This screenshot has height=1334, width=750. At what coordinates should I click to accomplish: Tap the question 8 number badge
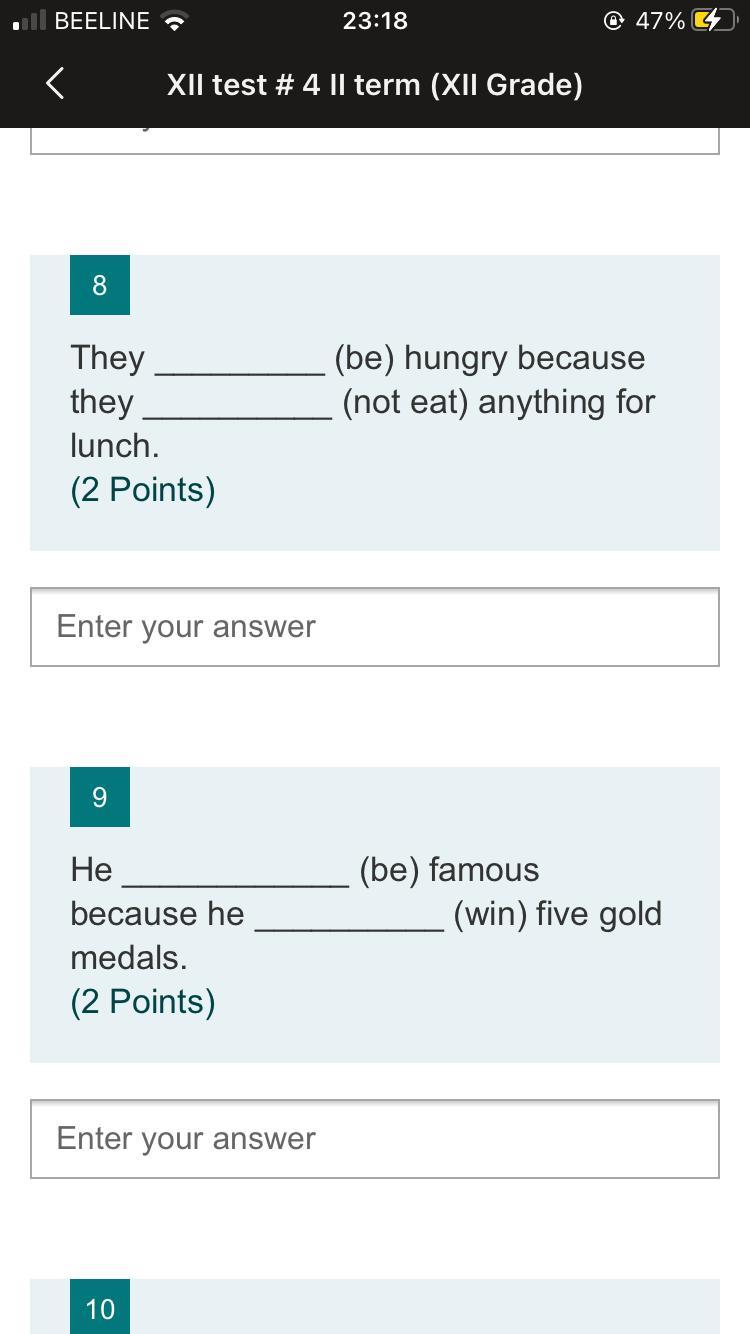click(100, 285)
